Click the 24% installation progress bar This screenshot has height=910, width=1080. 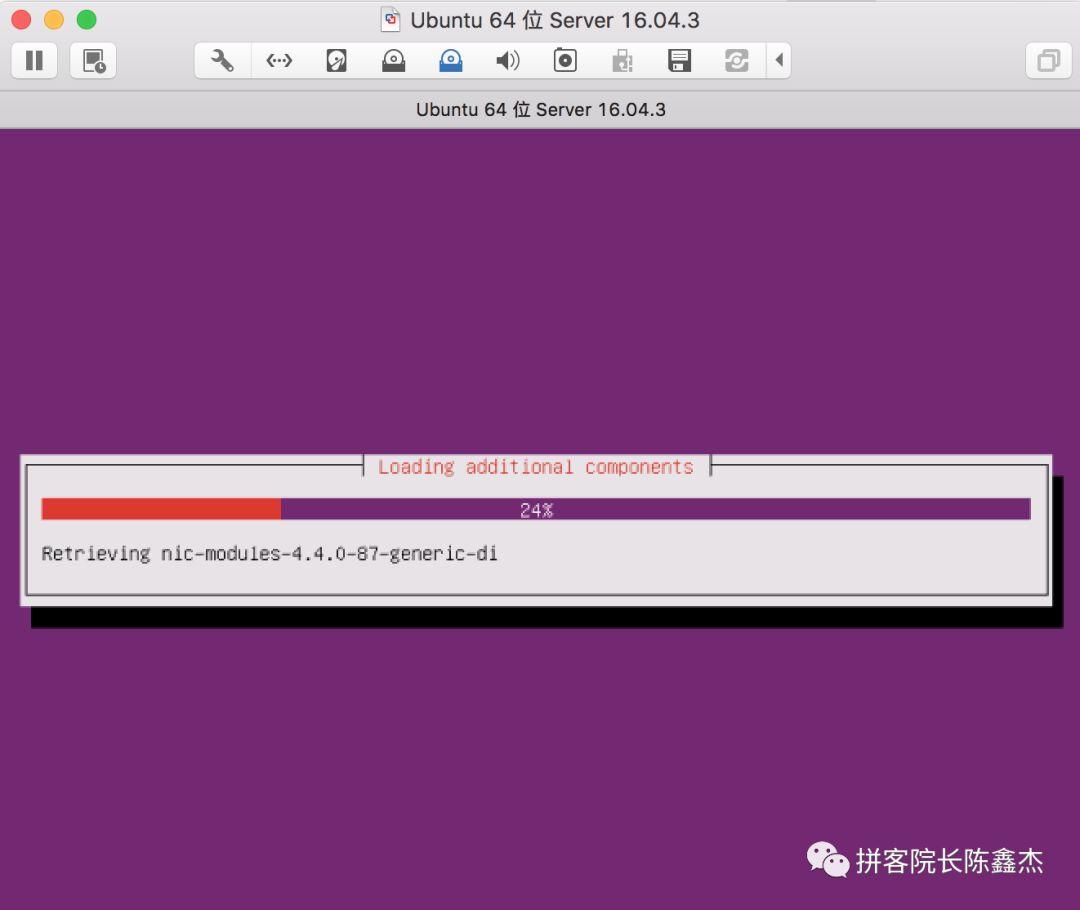point(538,508)
